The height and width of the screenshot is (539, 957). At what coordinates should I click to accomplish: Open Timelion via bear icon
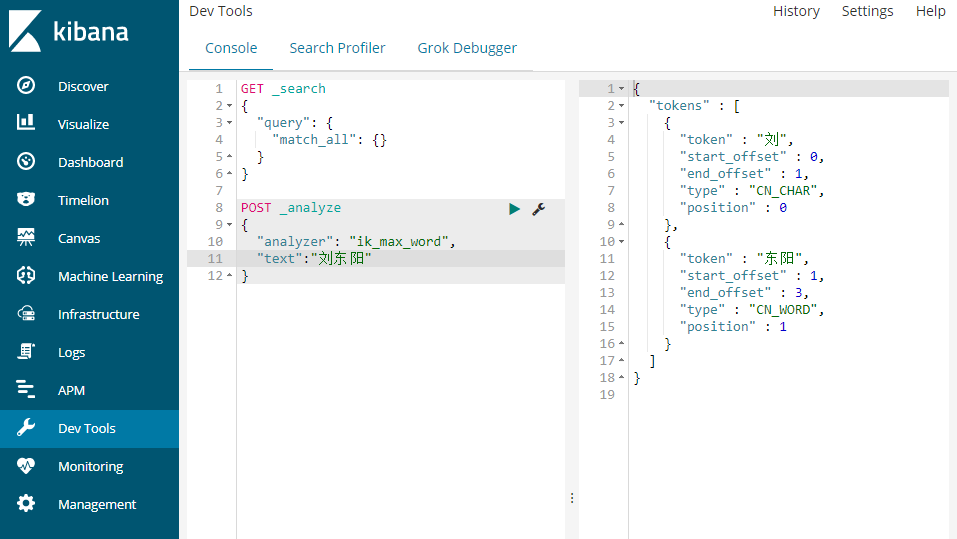pyautogui.click(x=26, y=199)
